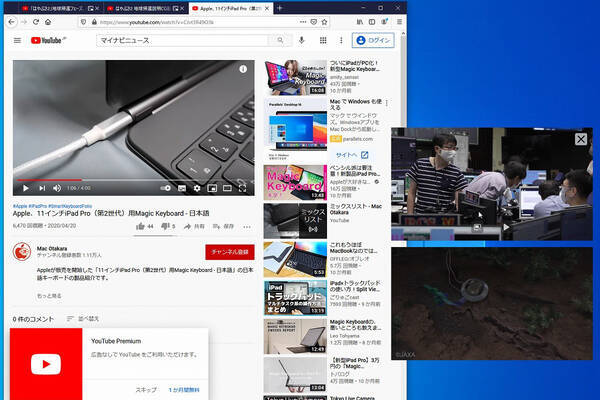Screen dimensions: 600x400
Task: Show the video info card icon
Action: click(243, 69)
